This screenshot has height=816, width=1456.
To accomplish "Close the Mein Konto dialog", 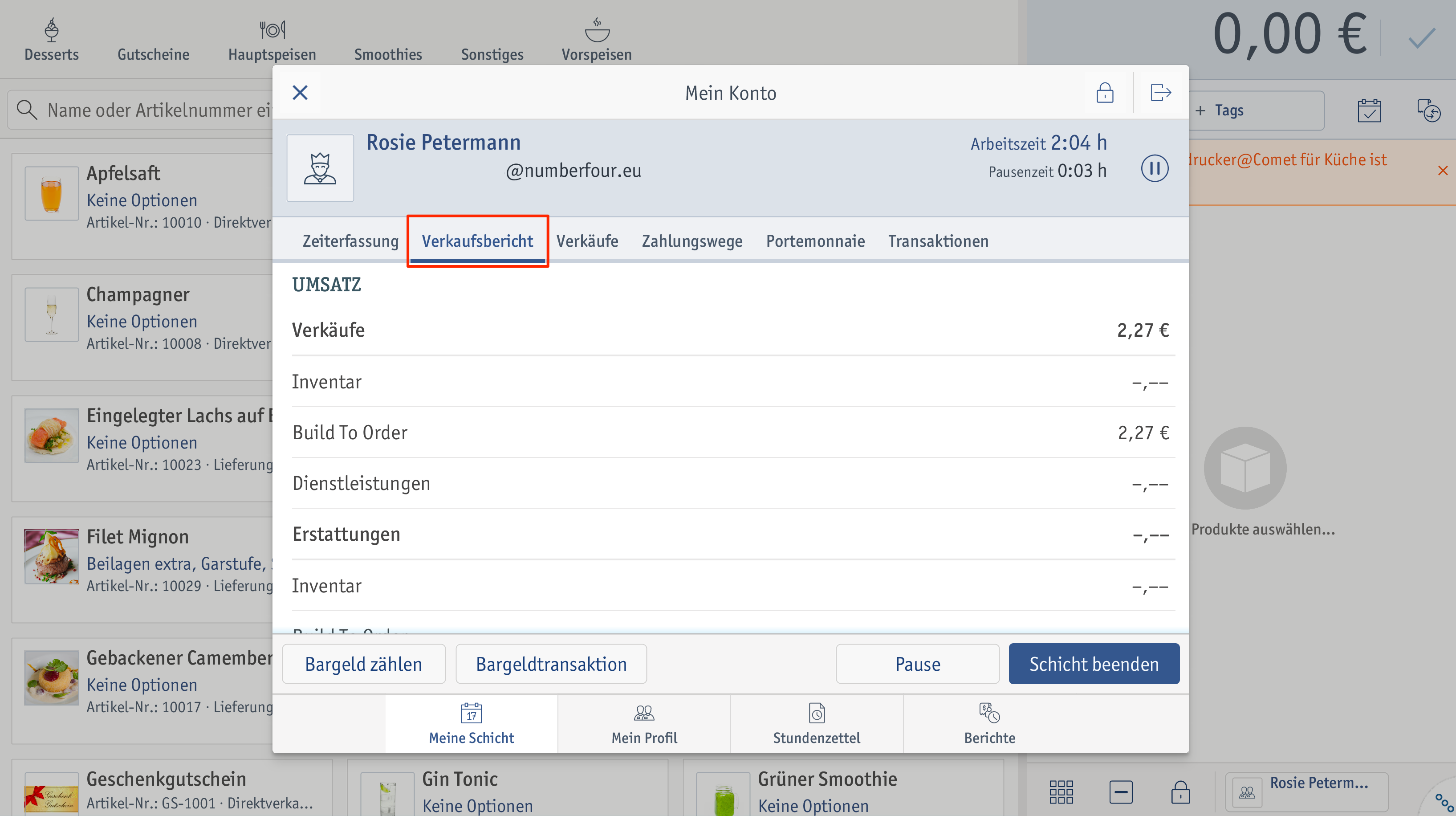I will (x=300, y=92).
